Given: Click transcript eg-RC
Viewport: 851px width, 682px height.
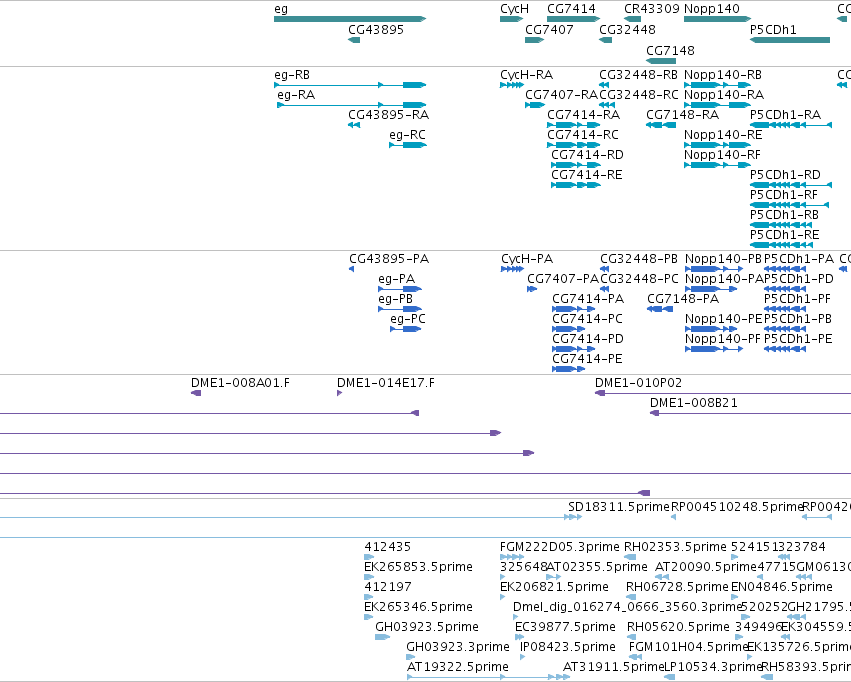Looking at the screenshot, I should tap(408, 145).
